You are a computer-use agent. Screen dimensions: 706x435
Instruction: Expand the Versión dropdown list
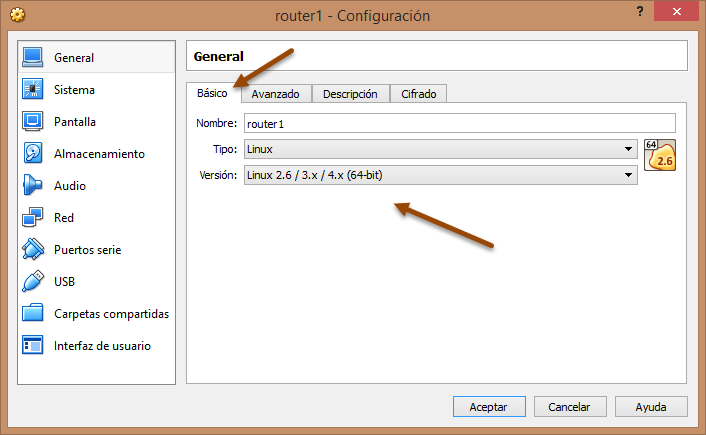point(440,175)
